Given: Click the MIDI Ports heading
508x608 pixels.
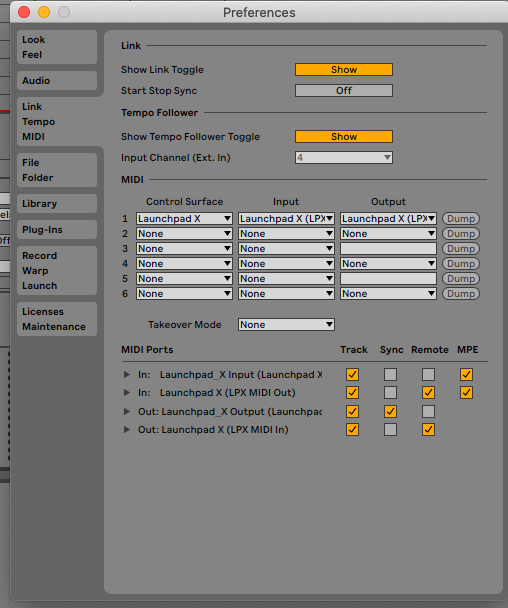Looking at the screenshot, I should 147,350.
